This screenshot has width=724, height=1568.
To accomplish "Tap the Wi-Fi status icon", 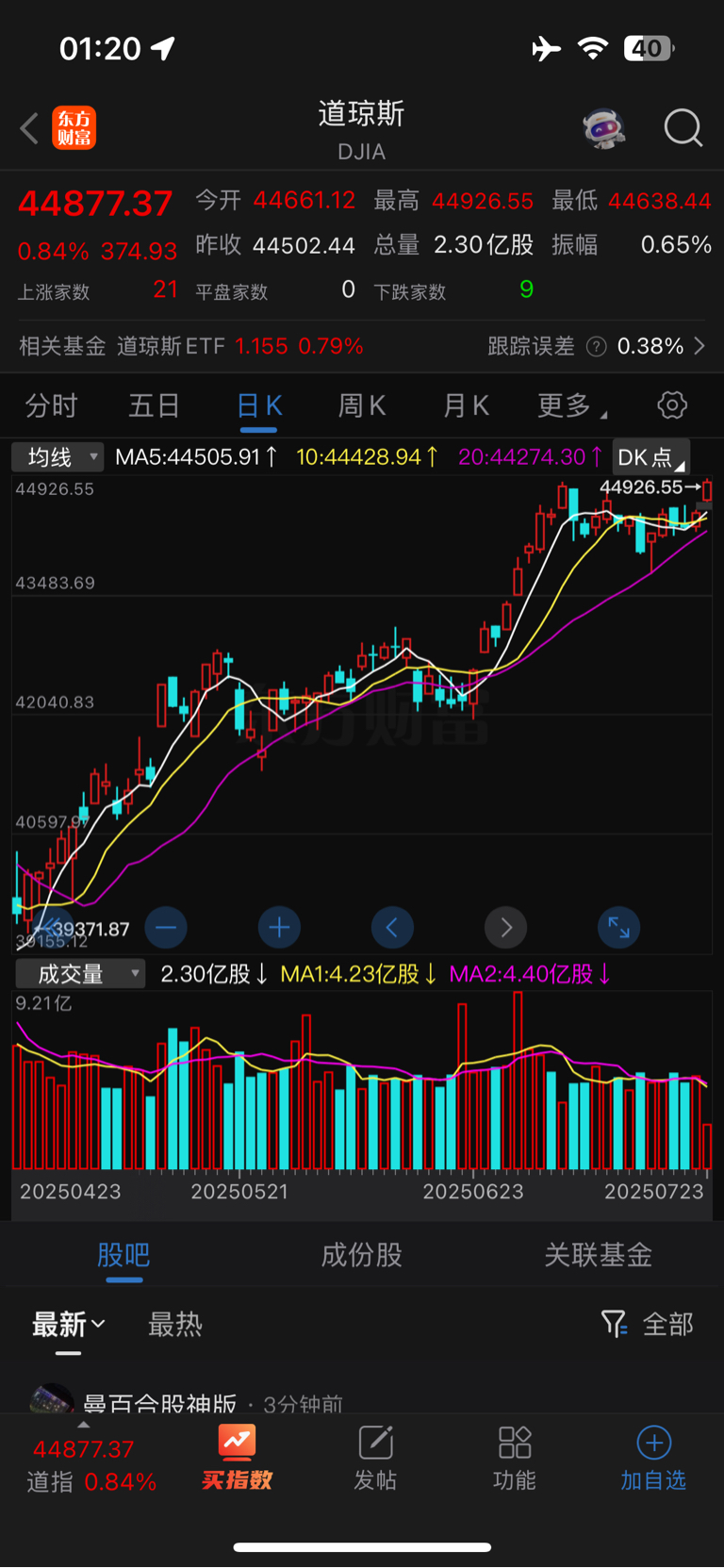I will tap(593, 48).
